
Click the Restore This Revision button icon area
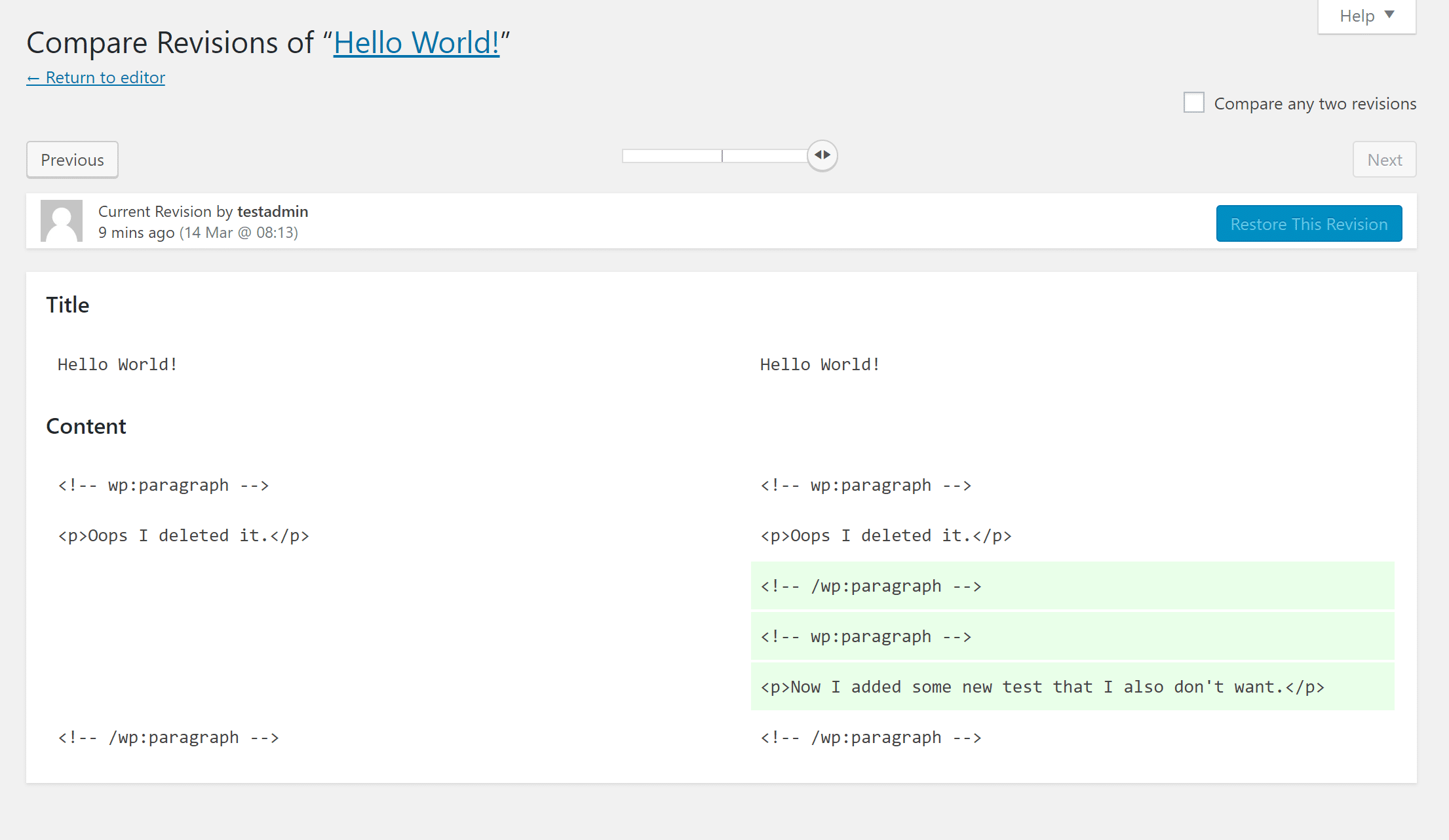coord(1309,223)
